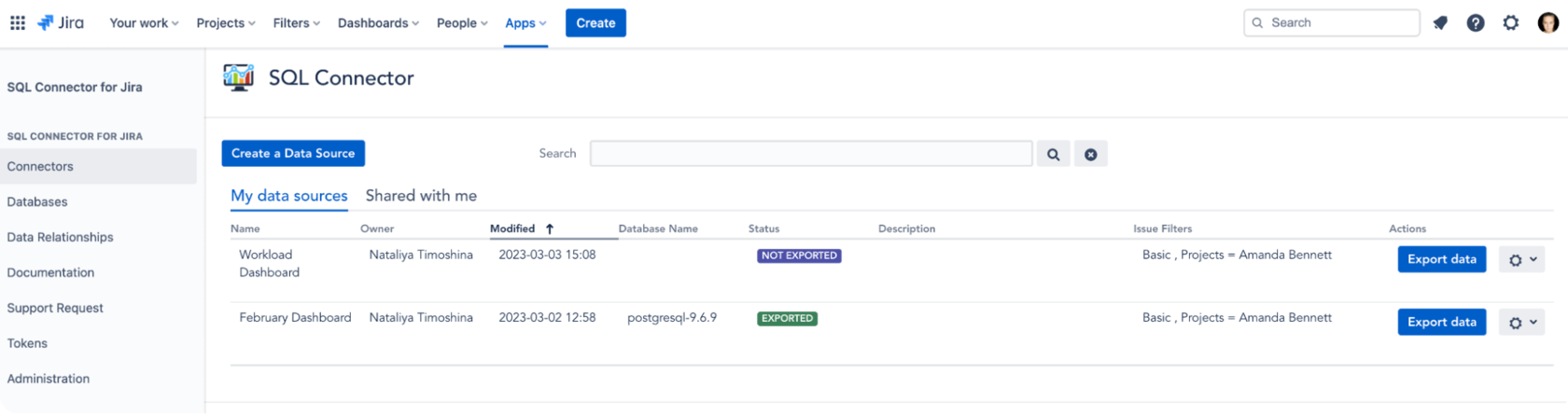Open the app switcher grid icon

pos(18,23)
